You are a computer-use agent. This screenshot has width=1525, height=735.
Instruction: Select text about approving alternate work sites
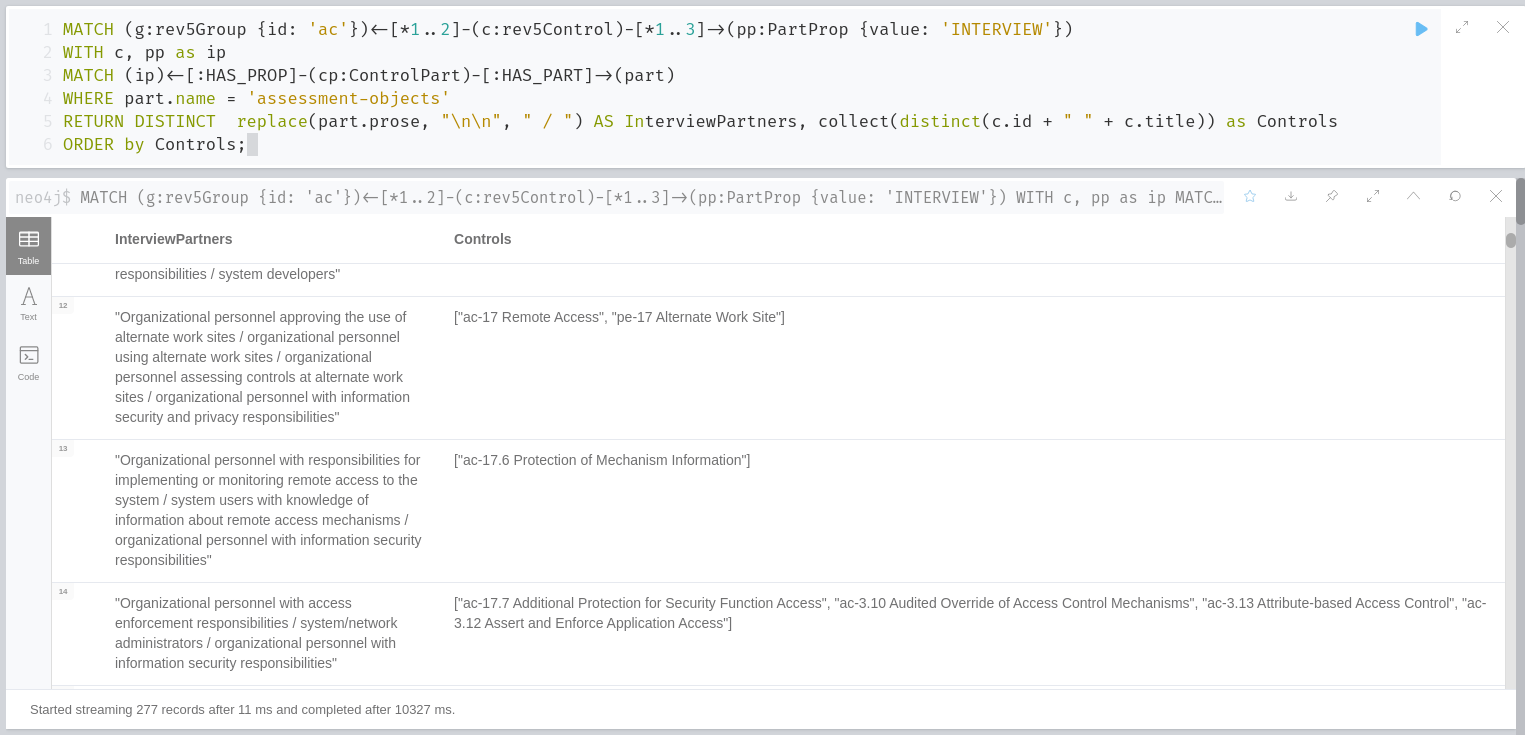[263, 367]
